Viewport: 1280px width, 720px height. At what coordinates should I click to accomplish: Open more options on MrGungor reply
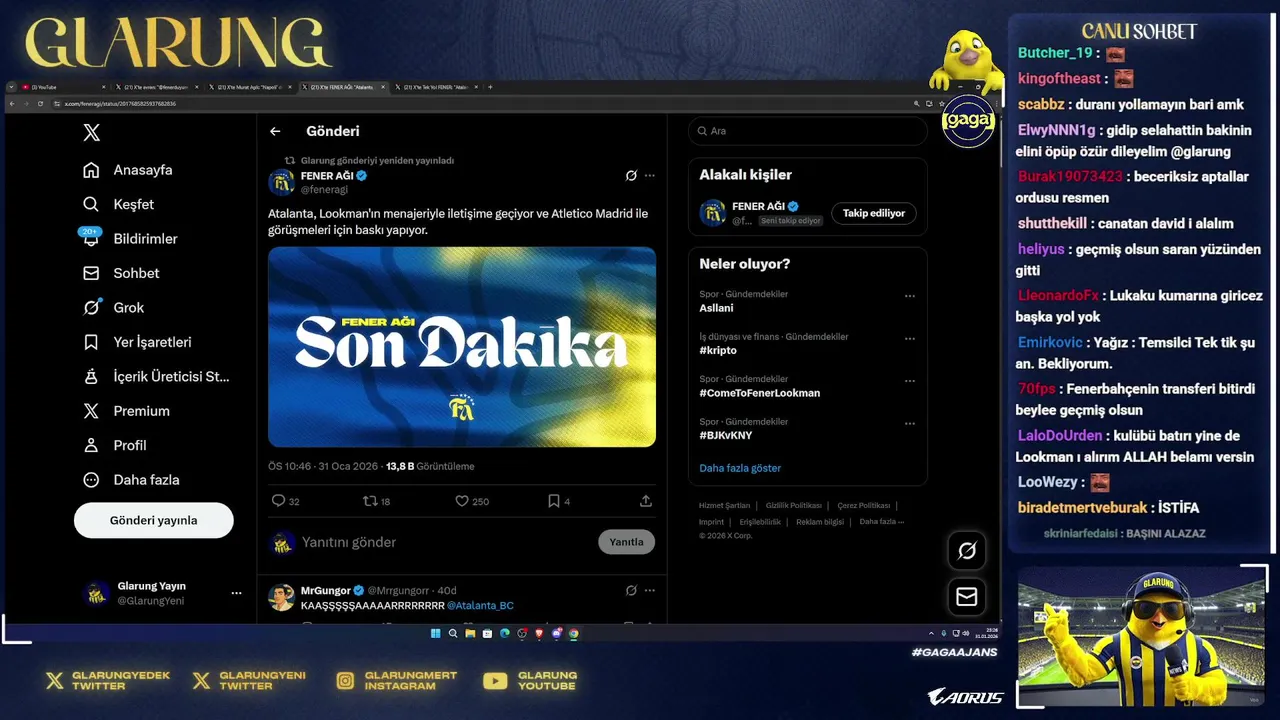coord(650,591)
